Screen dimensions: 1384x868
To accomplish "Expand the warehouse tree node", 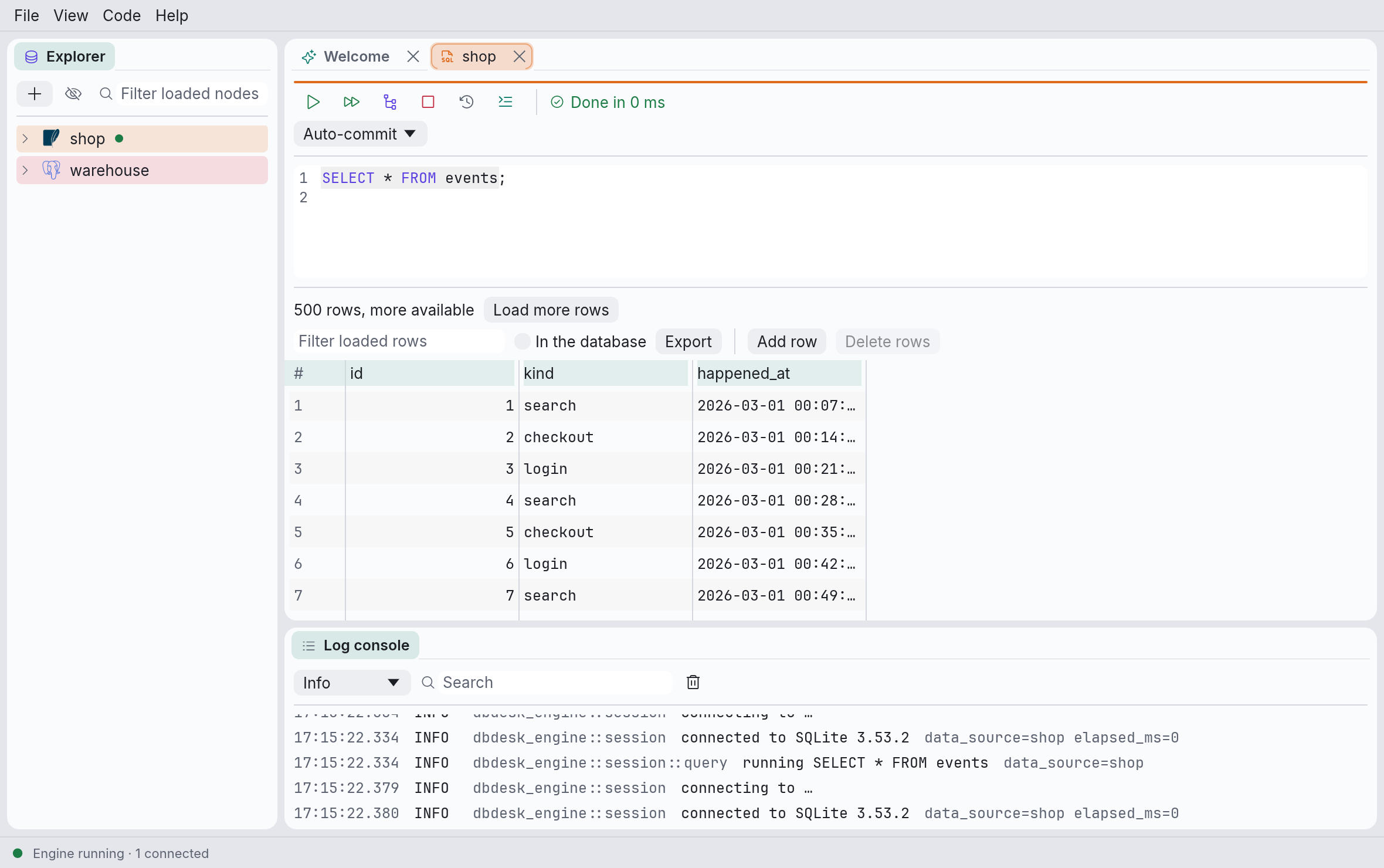I will pos(25,170).
